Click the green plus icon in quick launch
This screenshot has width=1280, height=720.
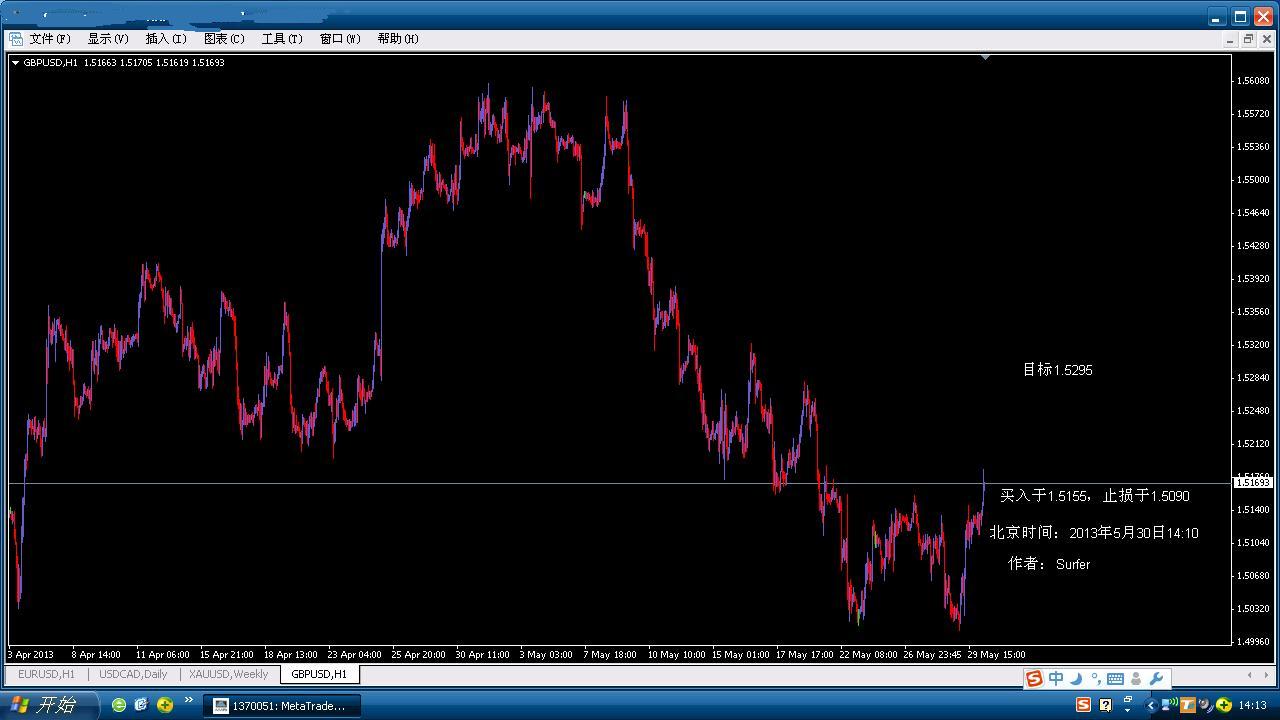[x=165, y=705]
